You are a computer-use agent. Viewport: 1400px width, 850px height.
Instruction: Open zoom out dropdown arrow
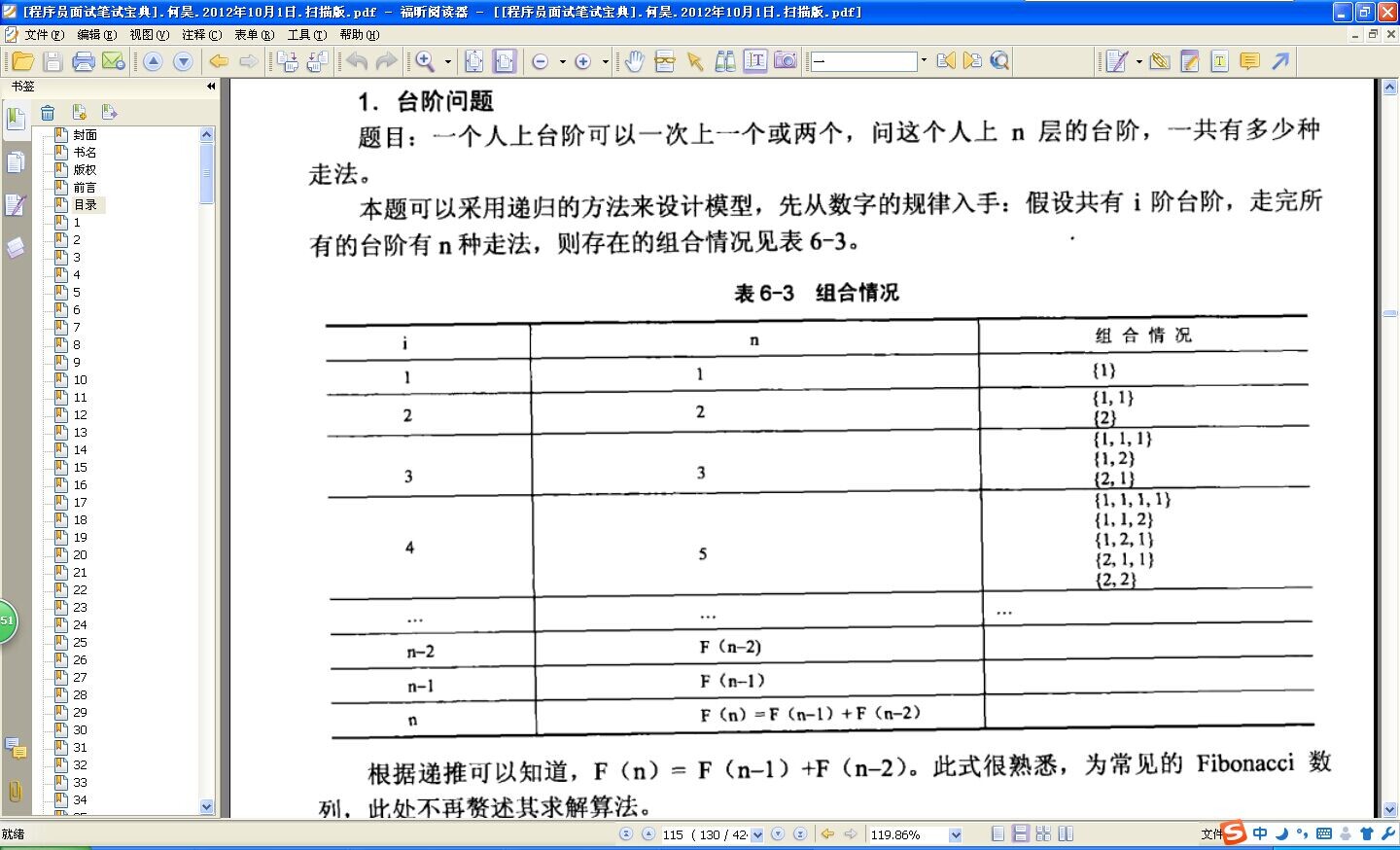pyautogui.click(x=562, y=61)
